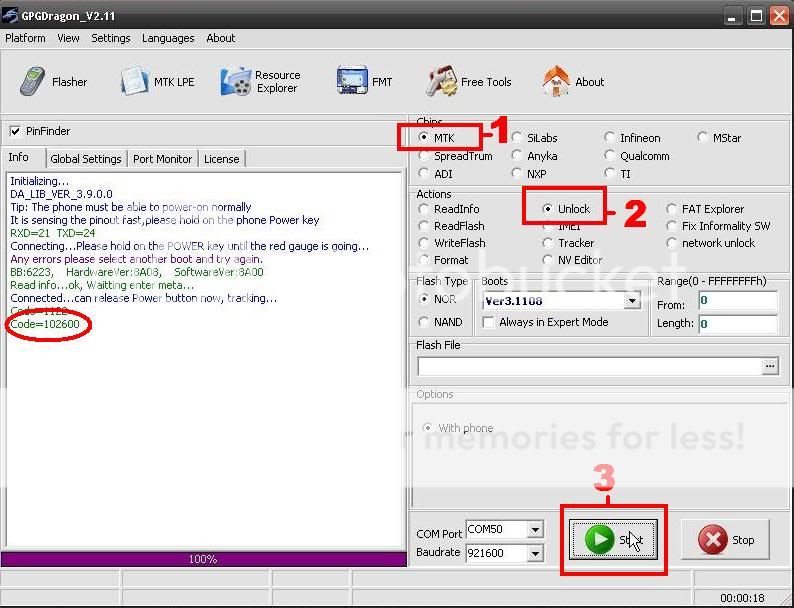This screenshot has width=794, height=608.
Task: Open Free Tools
Action: point(468,82)
